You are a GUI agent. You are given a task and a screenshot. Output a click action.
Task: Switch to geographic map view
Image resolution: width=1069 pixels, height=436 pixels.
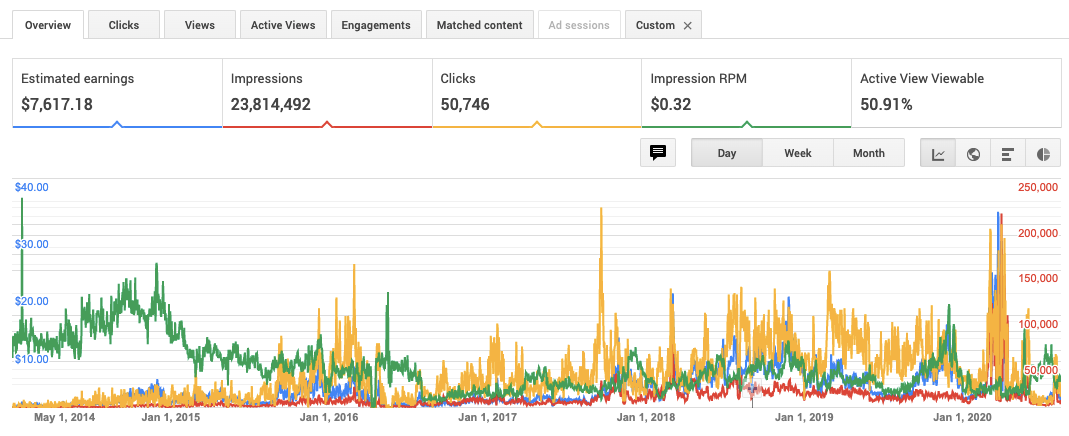[973, 153]
